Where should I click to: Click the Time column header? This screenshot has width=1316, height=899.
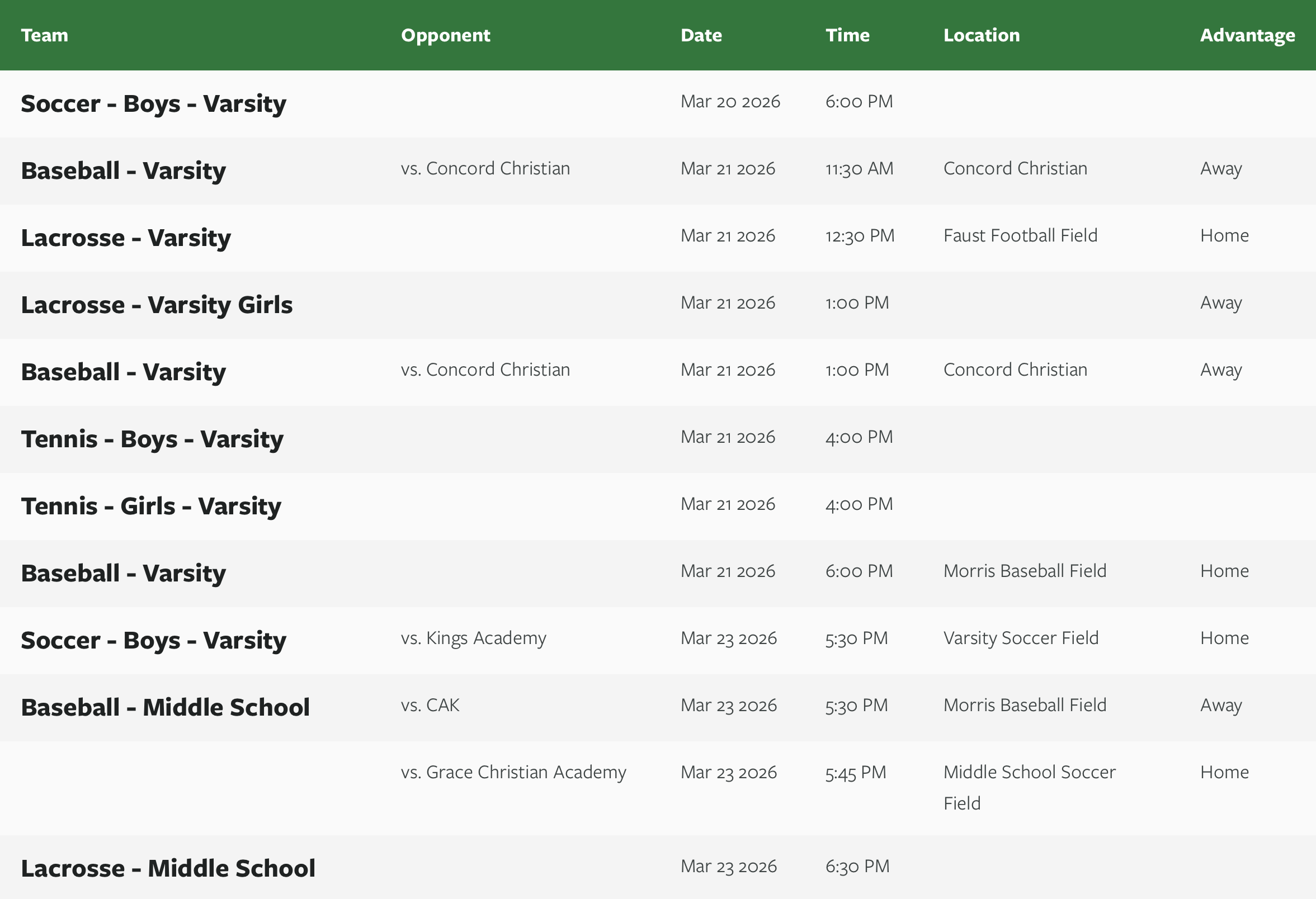[x=847, y=35]
